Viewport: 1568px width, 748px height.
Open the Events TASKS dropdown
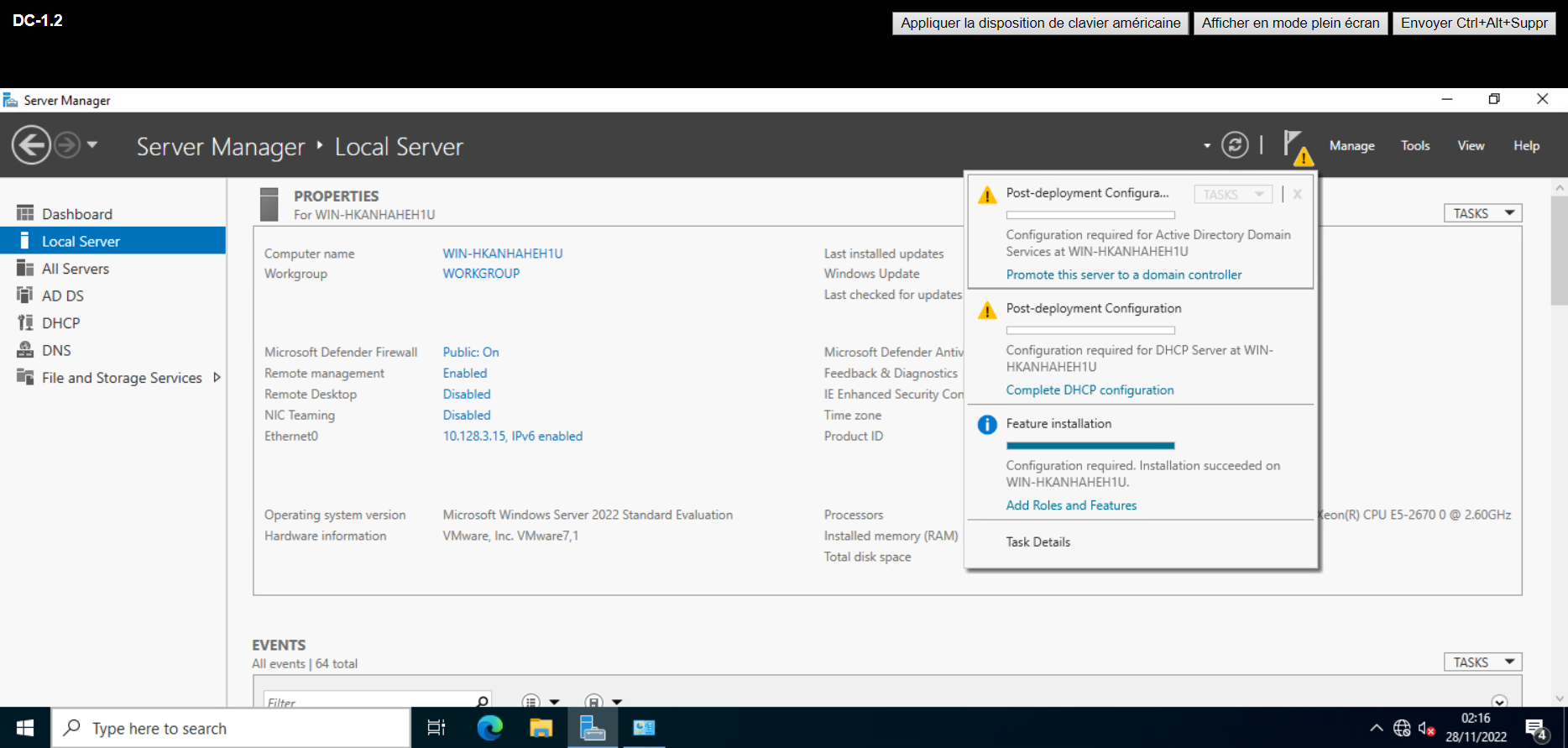click(1482, 662)
